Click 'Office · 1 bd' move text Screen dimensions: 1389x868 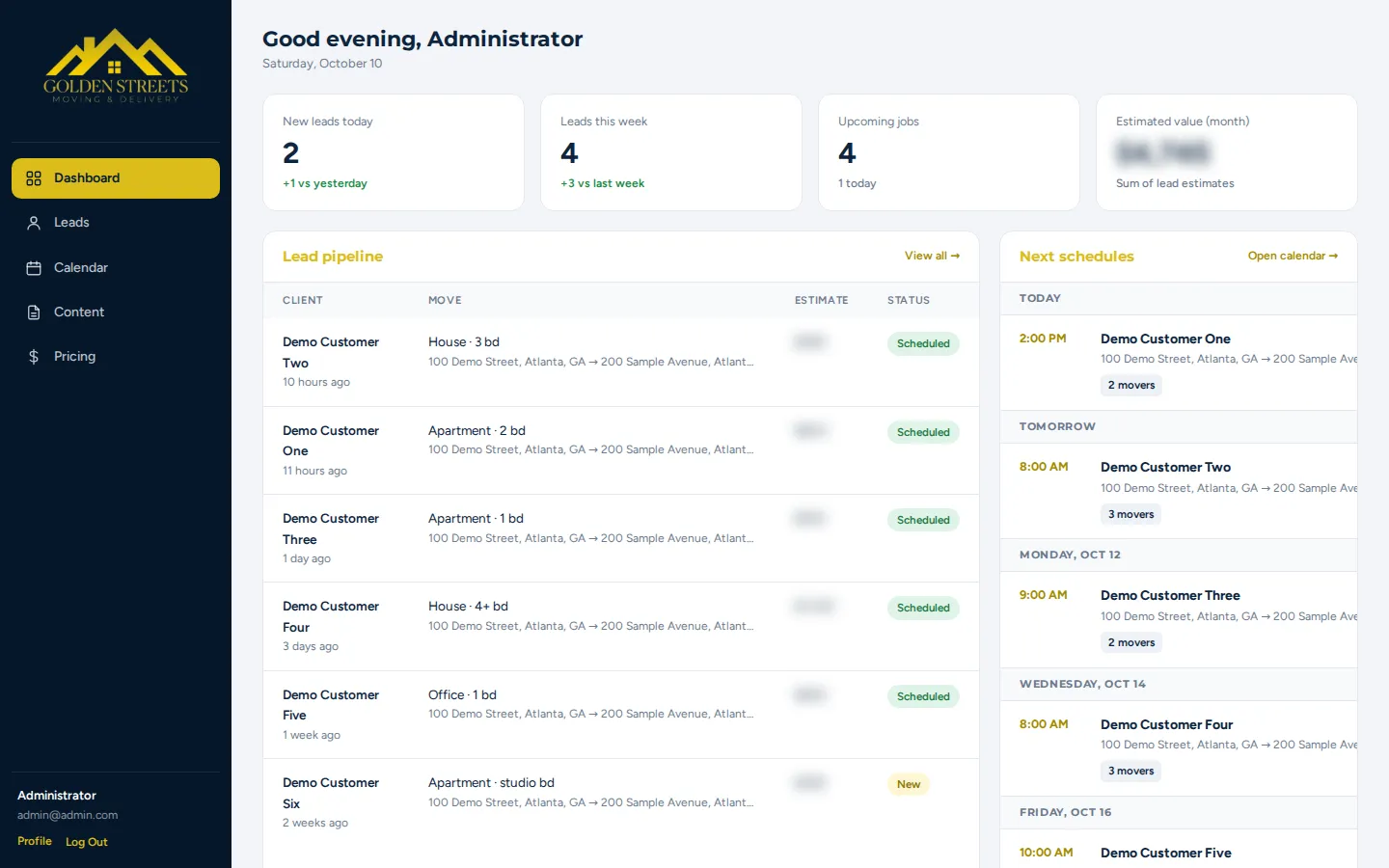462,695
